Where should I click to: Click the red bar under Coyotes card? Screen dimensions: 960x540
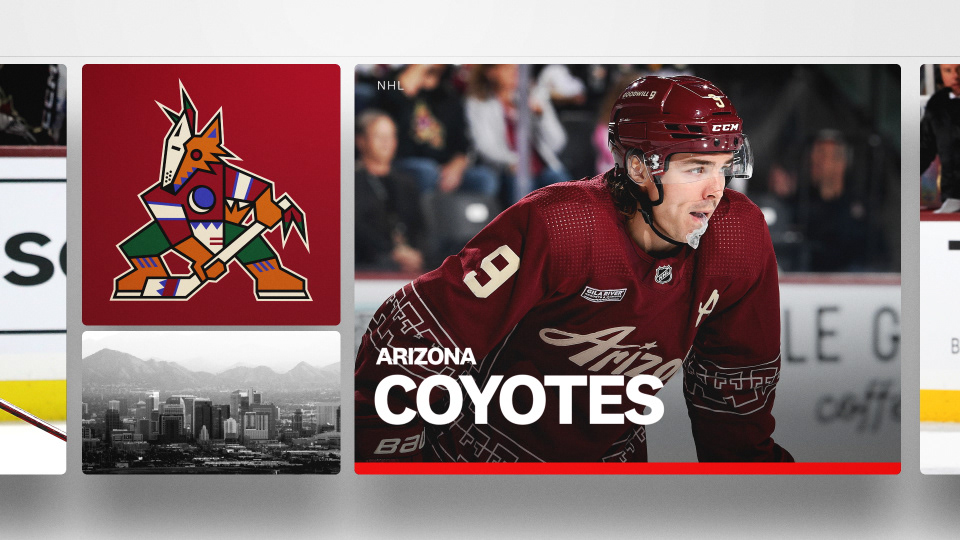click(628, 468)
